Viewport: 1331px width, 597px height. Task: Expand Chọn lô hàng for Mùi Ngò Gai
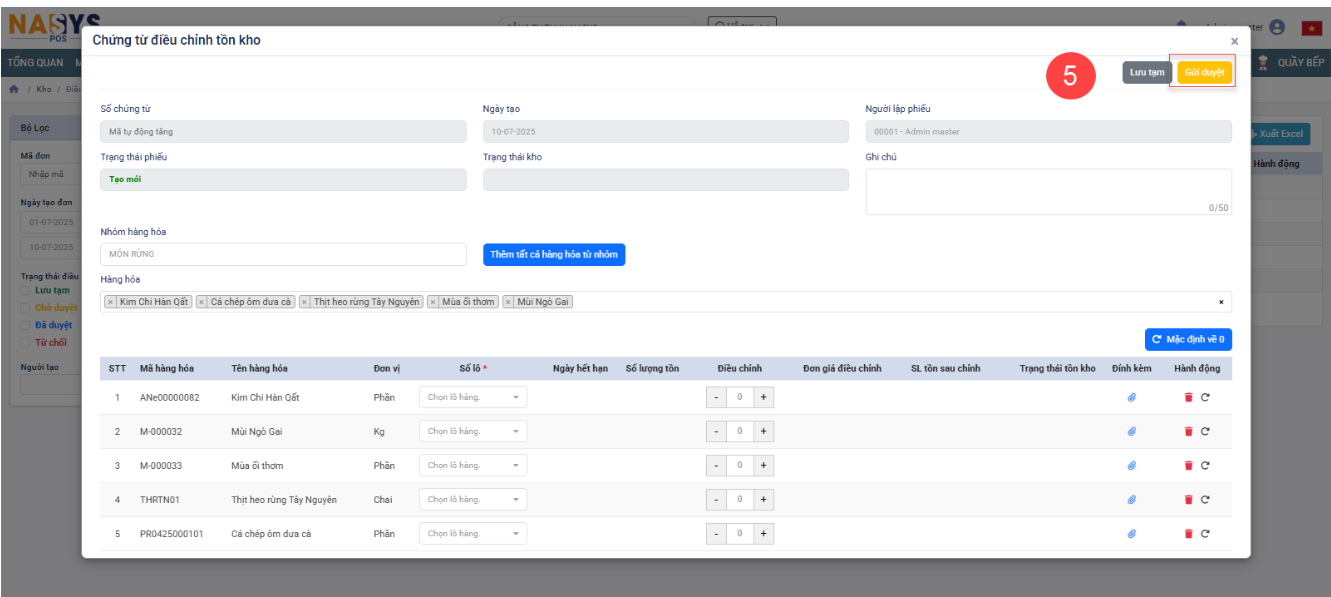pos(472,432)
